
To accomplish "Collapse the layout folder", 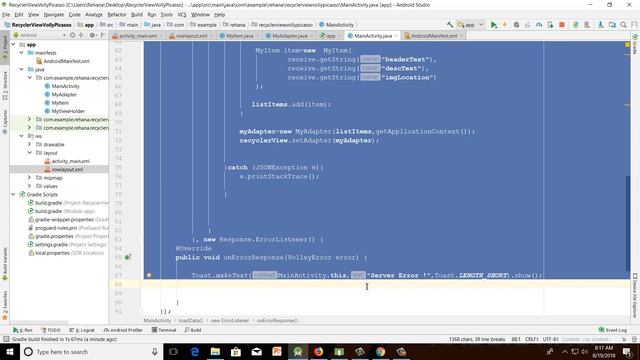I will pos(29,153).
